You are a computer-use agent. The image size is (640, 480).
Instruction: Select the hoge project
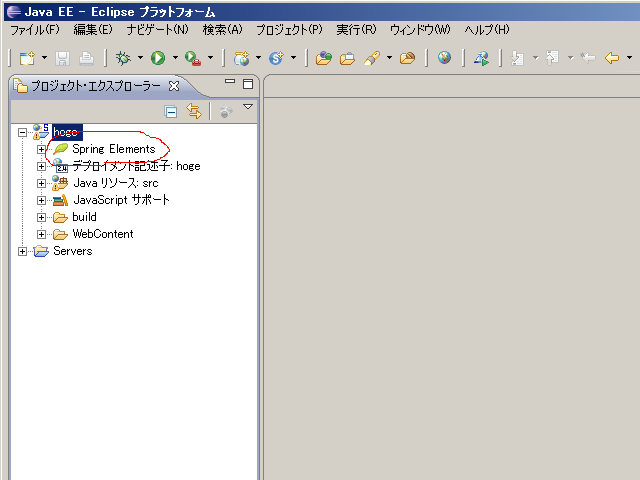coord(68,132)
